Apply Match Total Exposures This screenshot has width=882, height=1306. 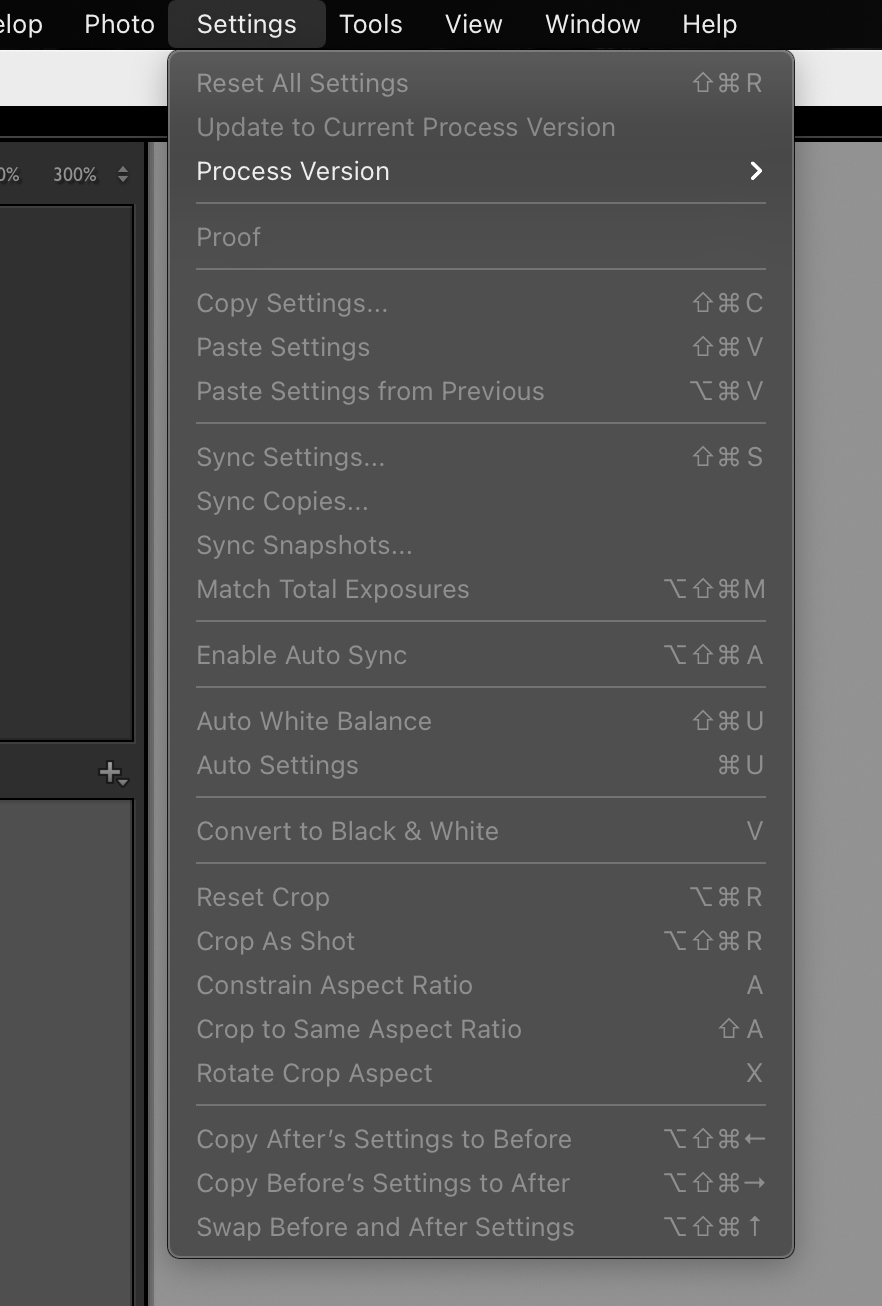click(333, 589)
